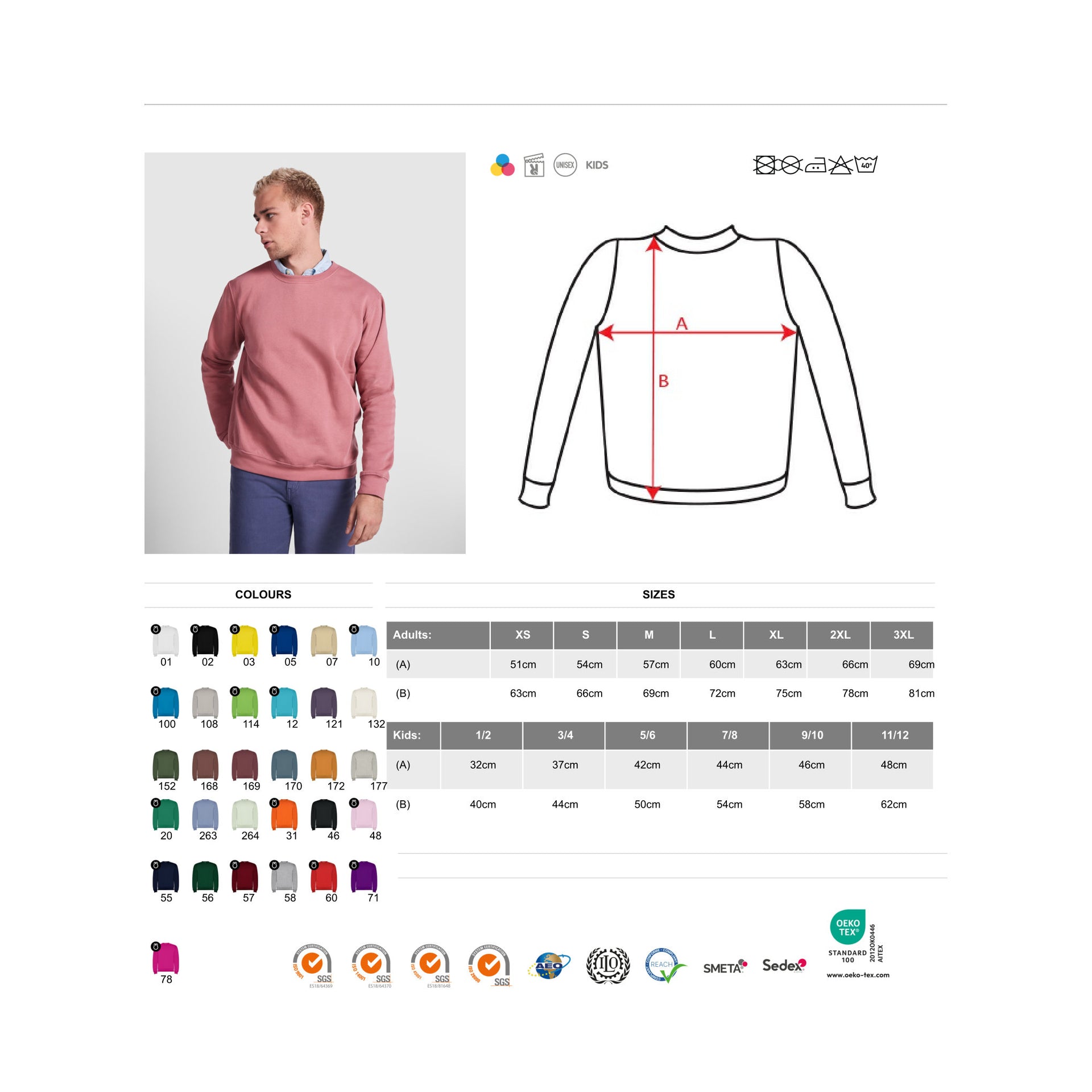Select the orange sweatshirt colour 31

click(x=284, y=814)
